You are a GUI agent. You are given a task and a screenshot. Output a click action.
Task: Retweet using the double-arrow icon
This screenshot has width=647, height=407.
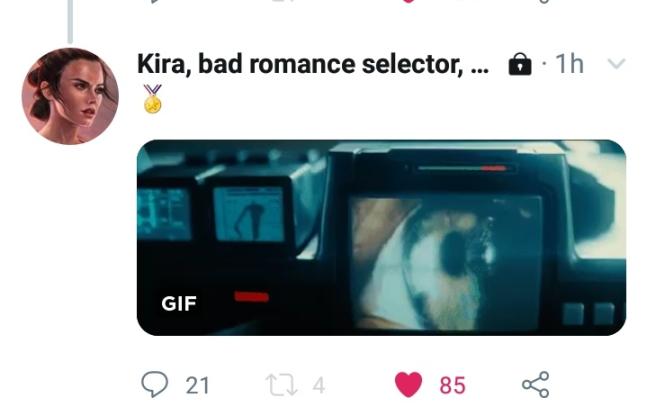click(281, 385)
